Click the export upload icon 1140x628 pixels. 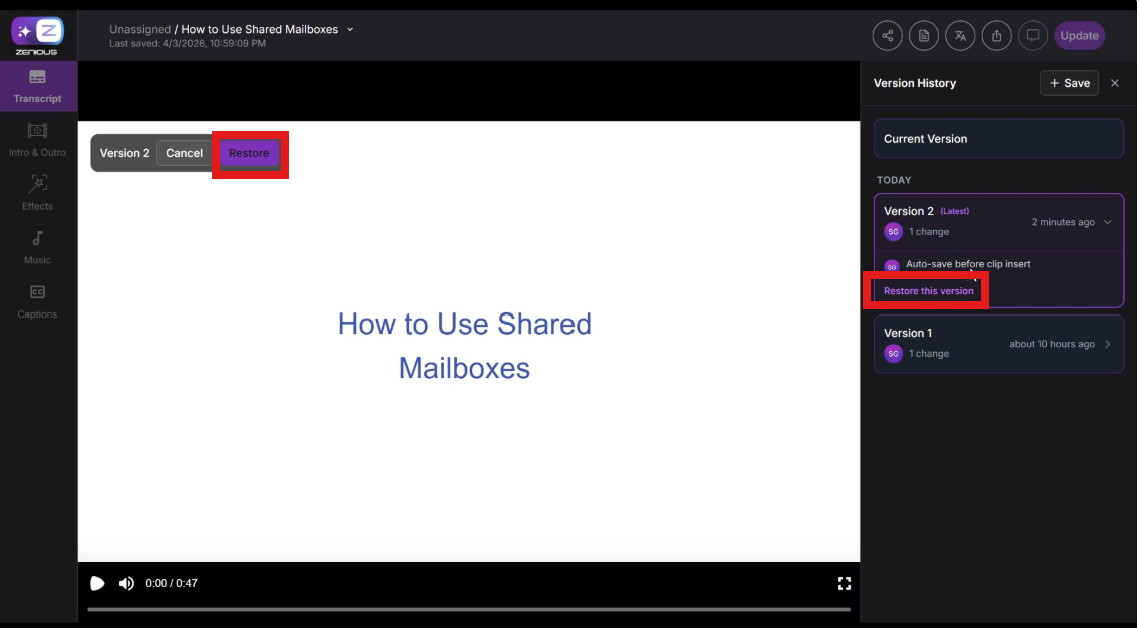996,36
